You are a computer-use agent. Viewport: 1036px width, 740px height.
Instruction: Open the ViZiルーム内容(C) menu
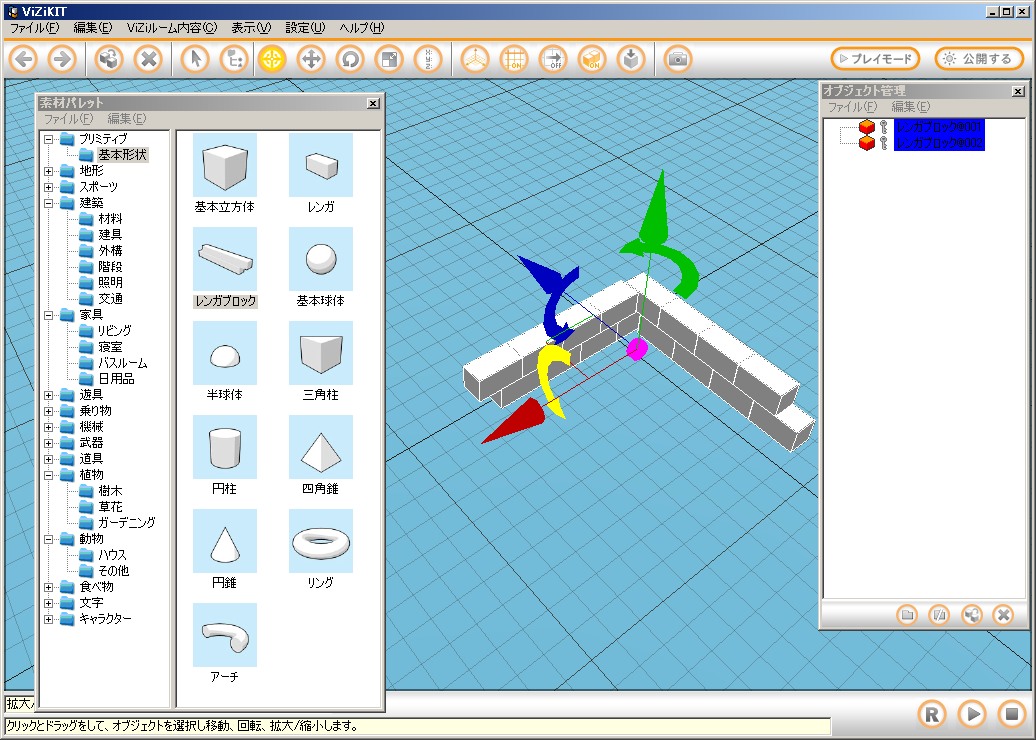pyautogui.click(x=172, y=28)
